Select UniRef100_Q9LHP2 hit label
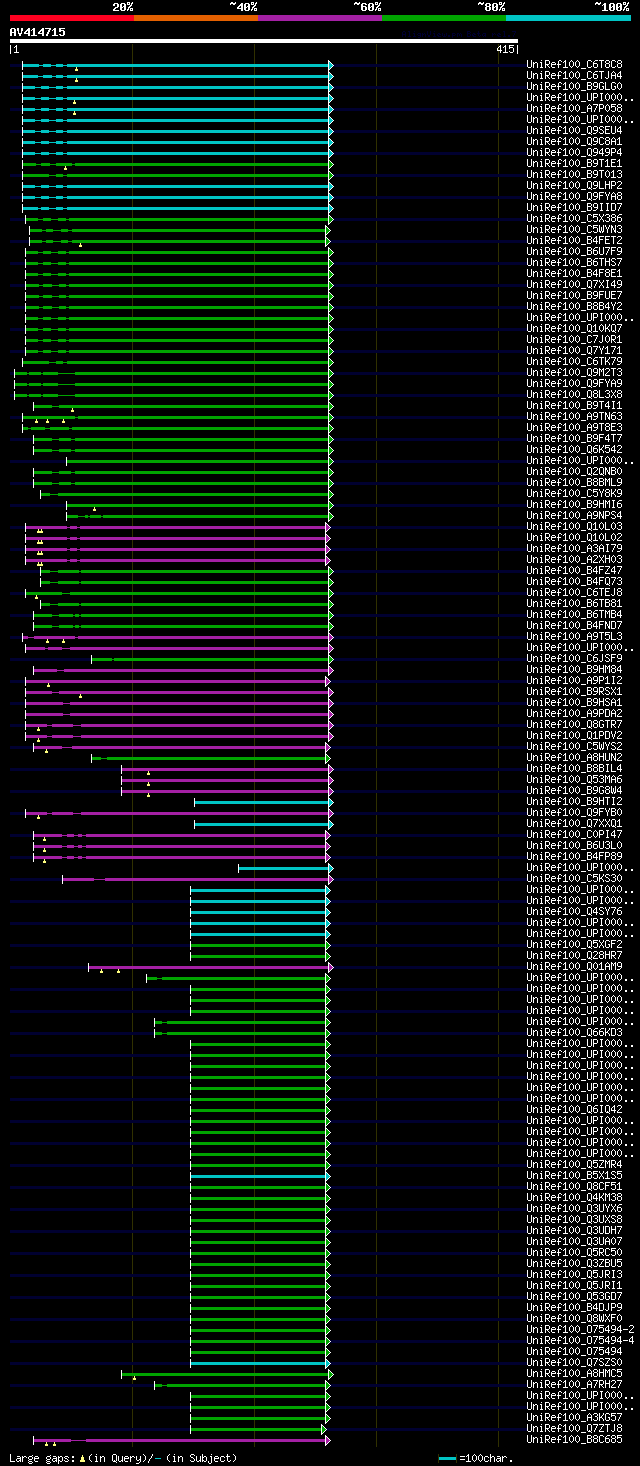 point(575,185)
